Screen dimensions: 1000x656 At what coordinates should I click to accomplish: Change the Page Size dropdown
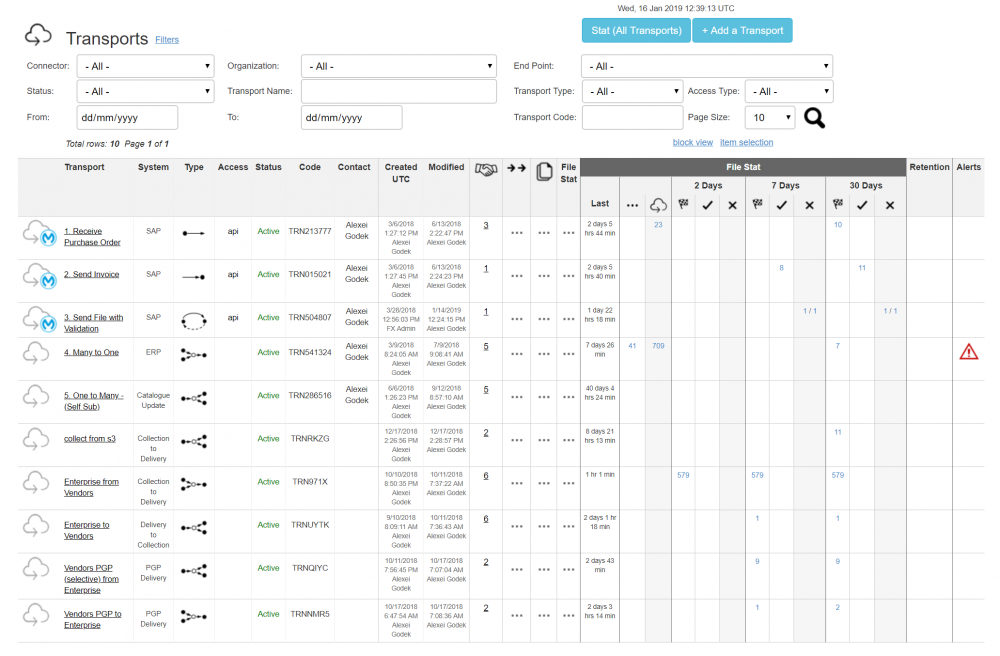coord(769,118)
